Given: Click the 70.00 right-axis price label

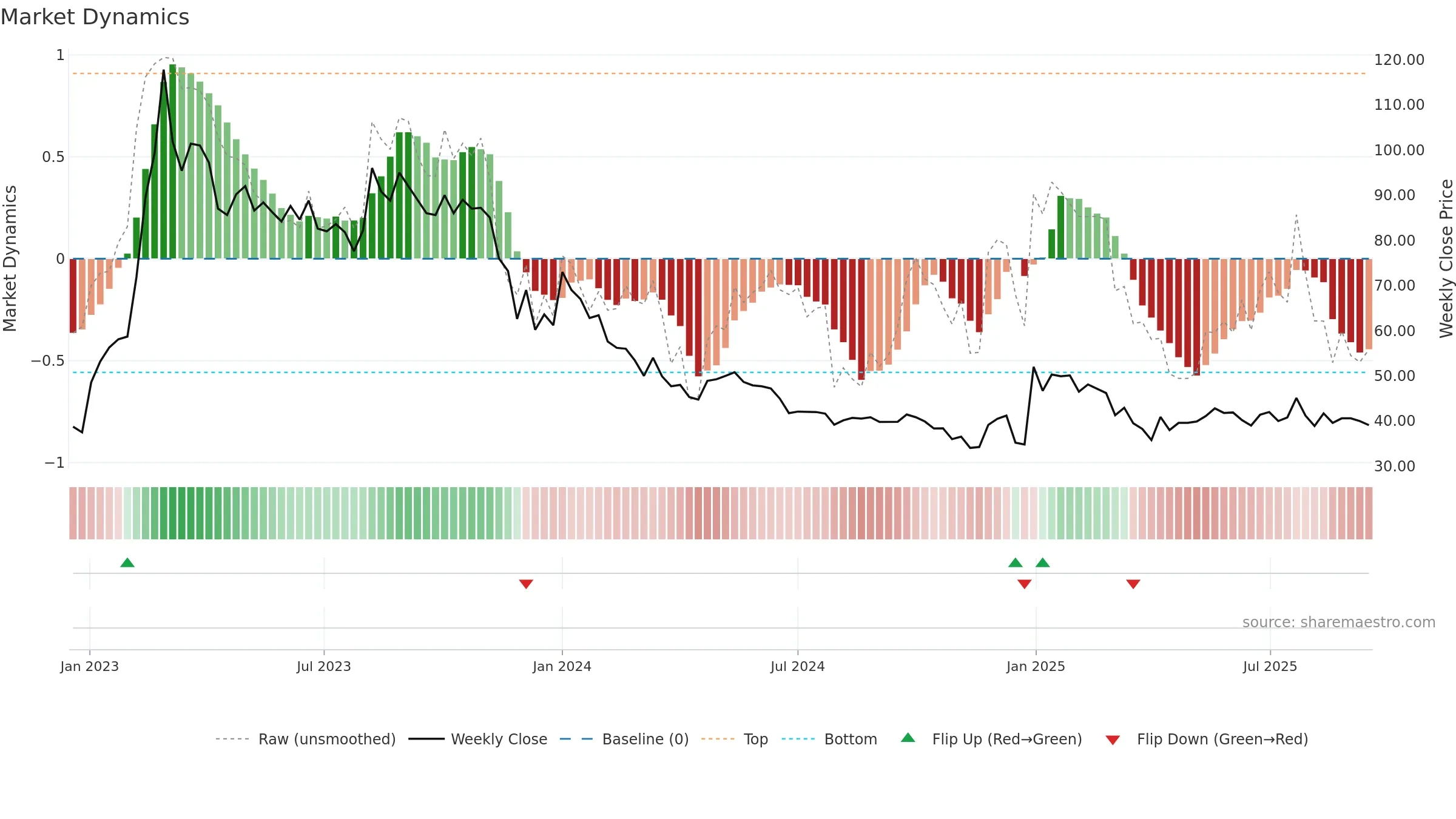Looking at the screenshot, I should pyautogui.click(x=1395, y=285).
